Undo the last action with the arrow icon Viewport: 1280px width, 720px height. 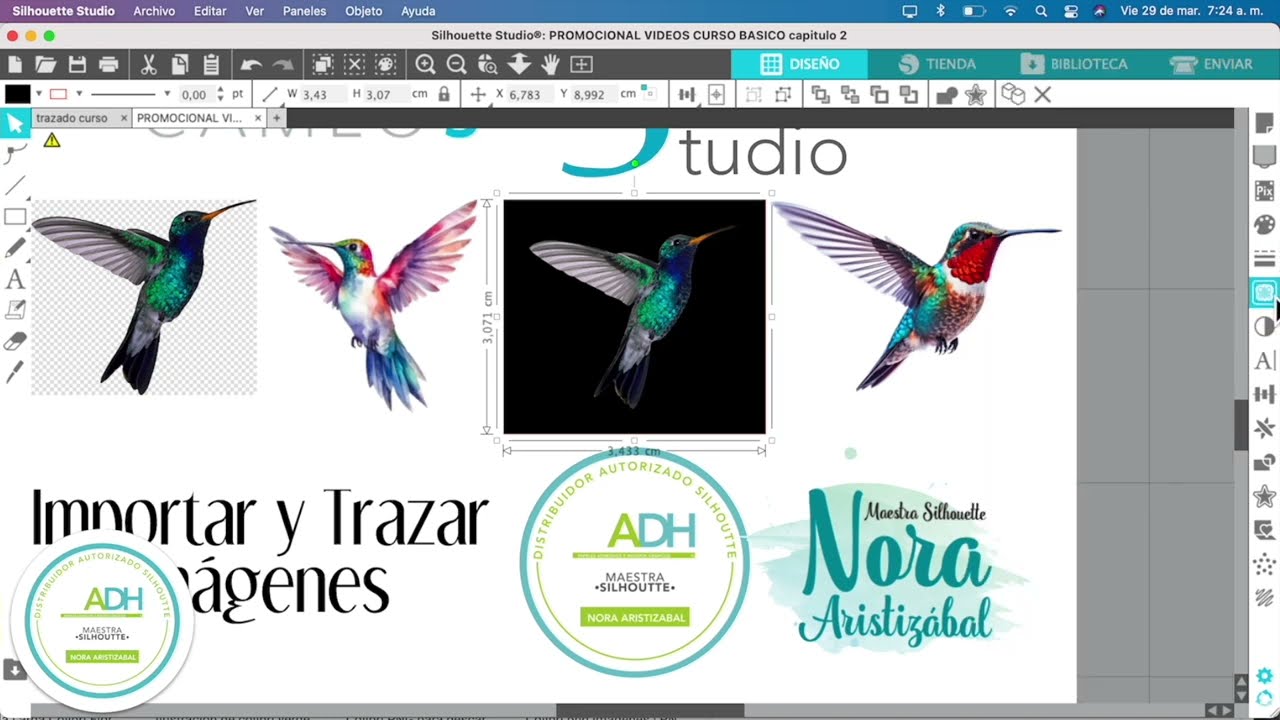(x=251, y=65)
